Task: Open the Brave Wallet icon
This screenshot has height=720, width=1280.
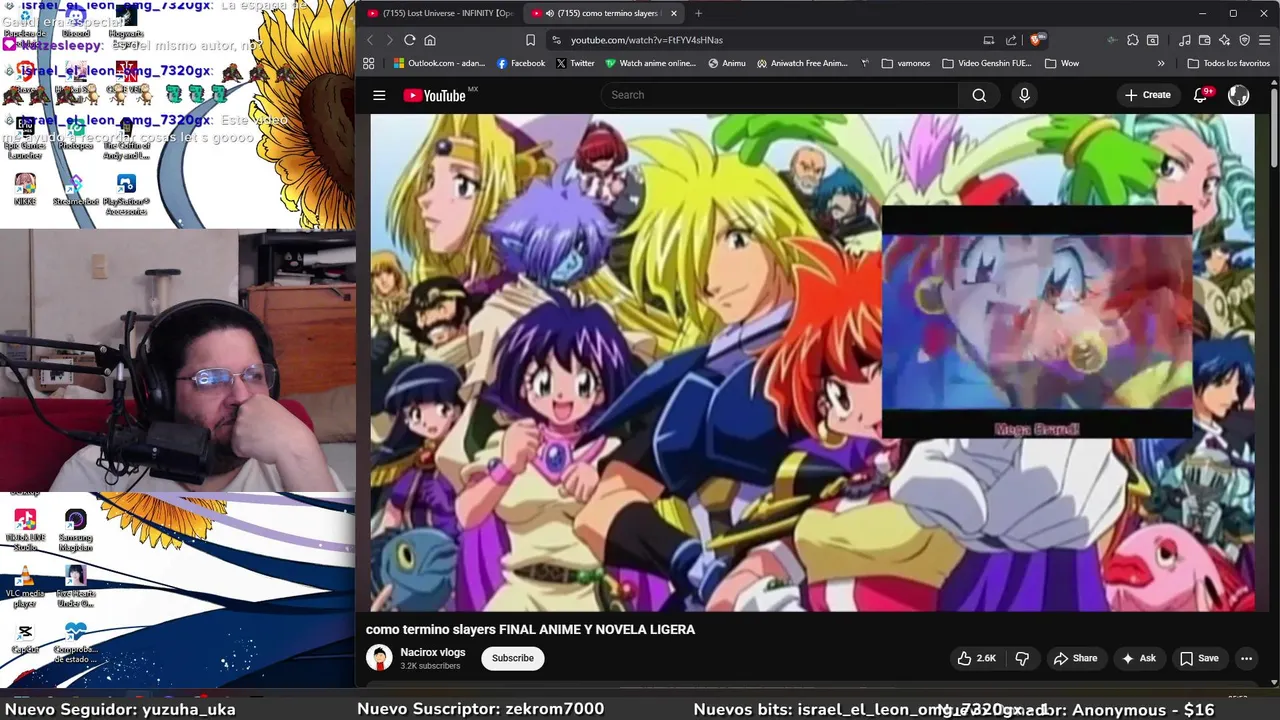Action: tap(1204, 40)
